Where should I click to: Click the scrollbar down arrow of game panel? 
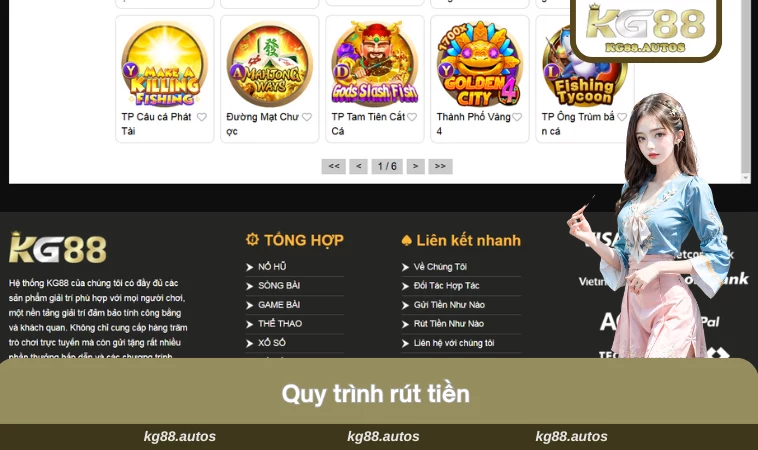pos(746,178)
